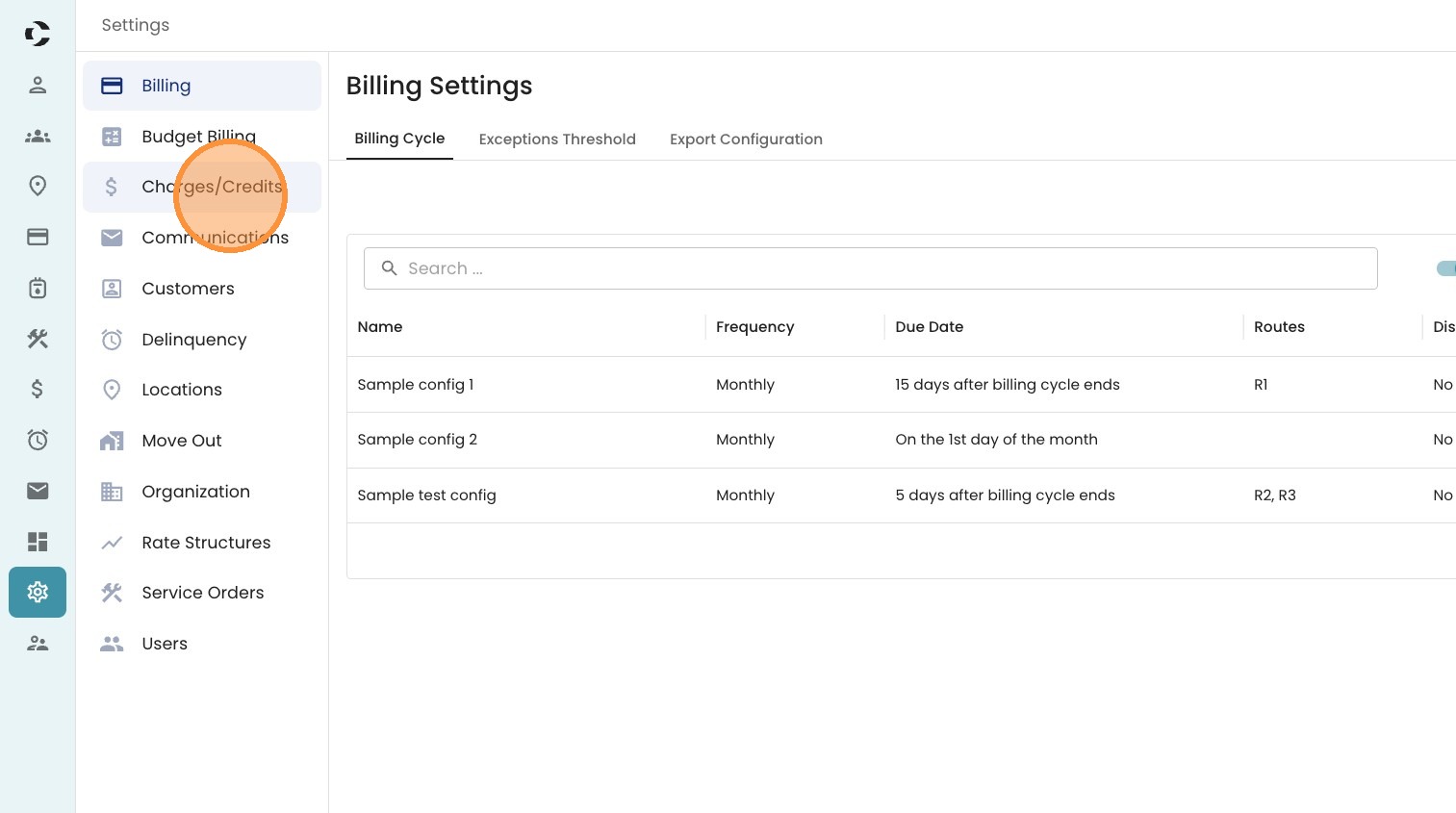Toggle the switch right of the search bar
The width and height of the screenshot is (1456, 813).
[1446, 268]
